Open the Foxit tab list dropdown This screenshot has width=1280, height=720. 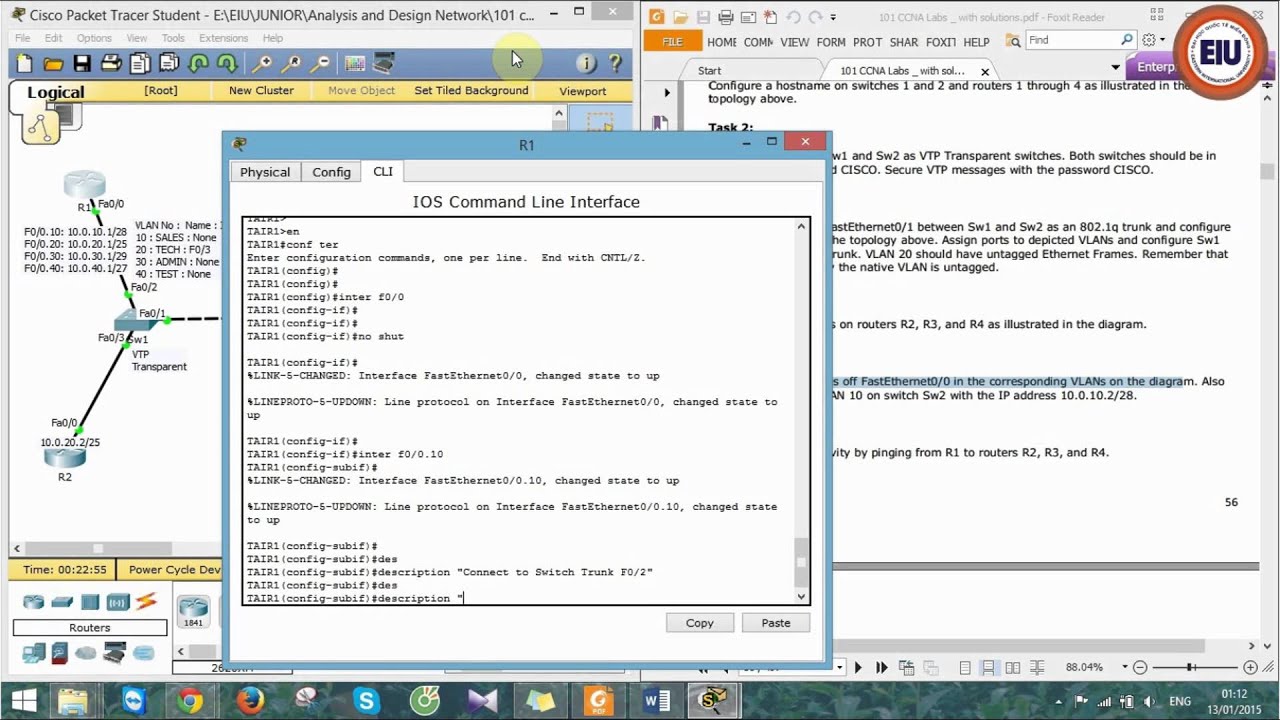[1116, 68]
